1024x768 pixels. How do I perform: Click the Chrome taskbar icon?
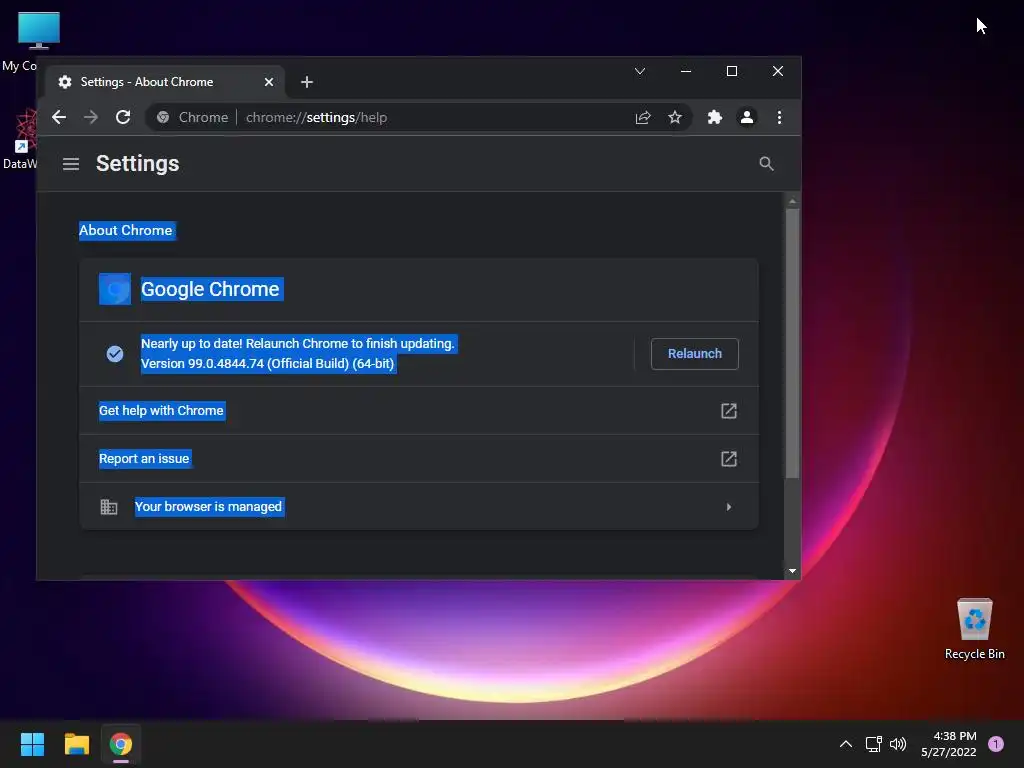pyautogui.click(x=121, y=744)
